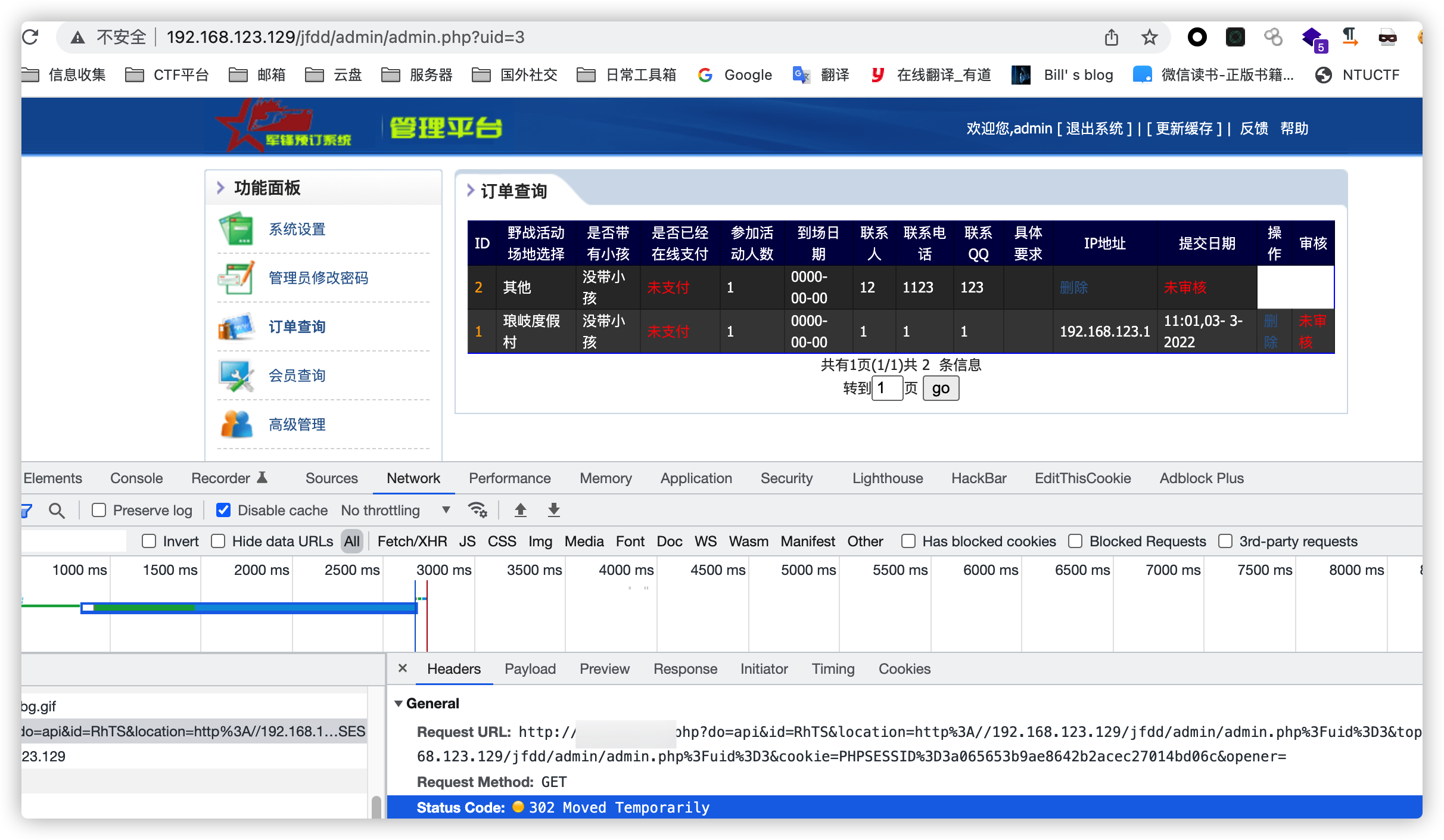
Task: Open the CTF平台 bookmark folder
Action: coord(167,74)
